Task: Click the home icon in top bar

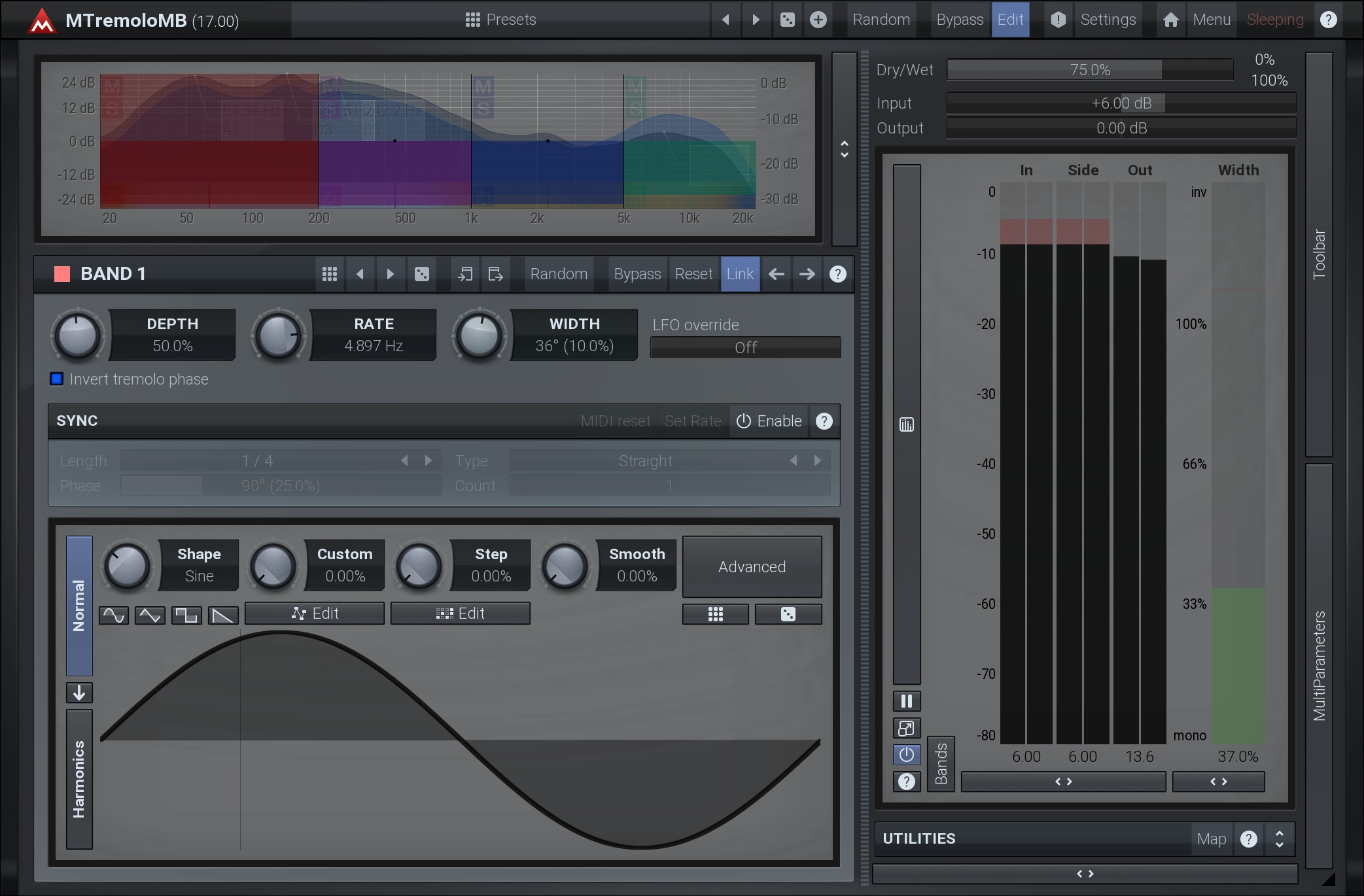Action: coord(1170,20)
